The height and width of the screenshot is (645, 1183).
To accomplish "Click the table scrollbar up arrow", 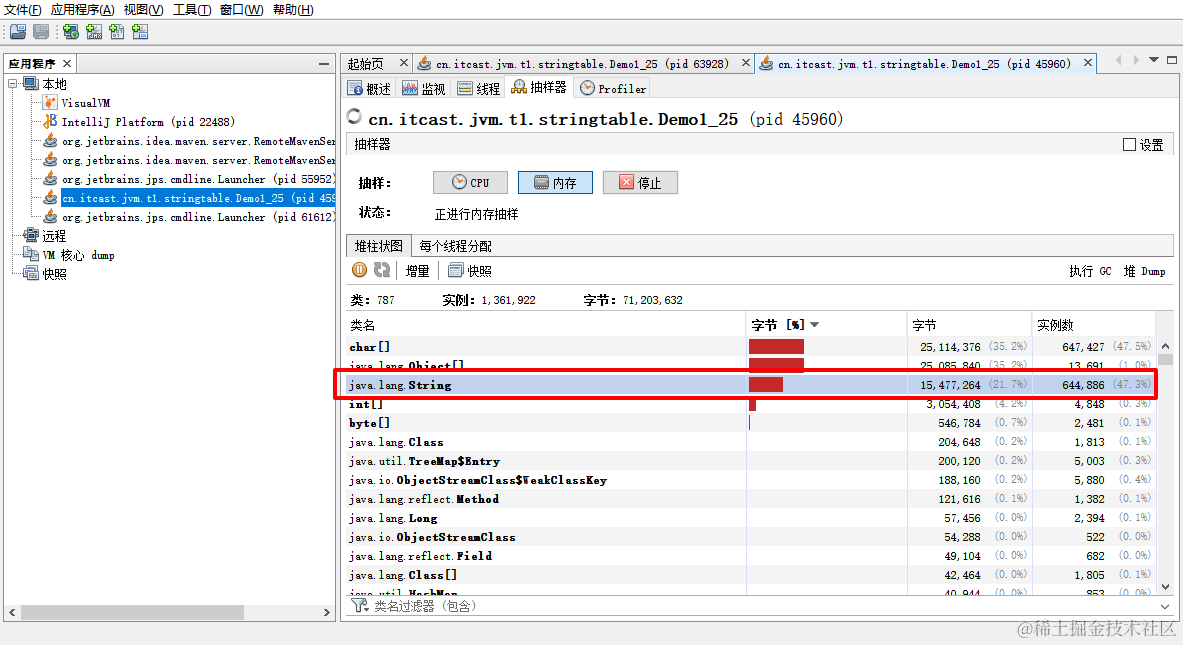I will point(1166,344).
